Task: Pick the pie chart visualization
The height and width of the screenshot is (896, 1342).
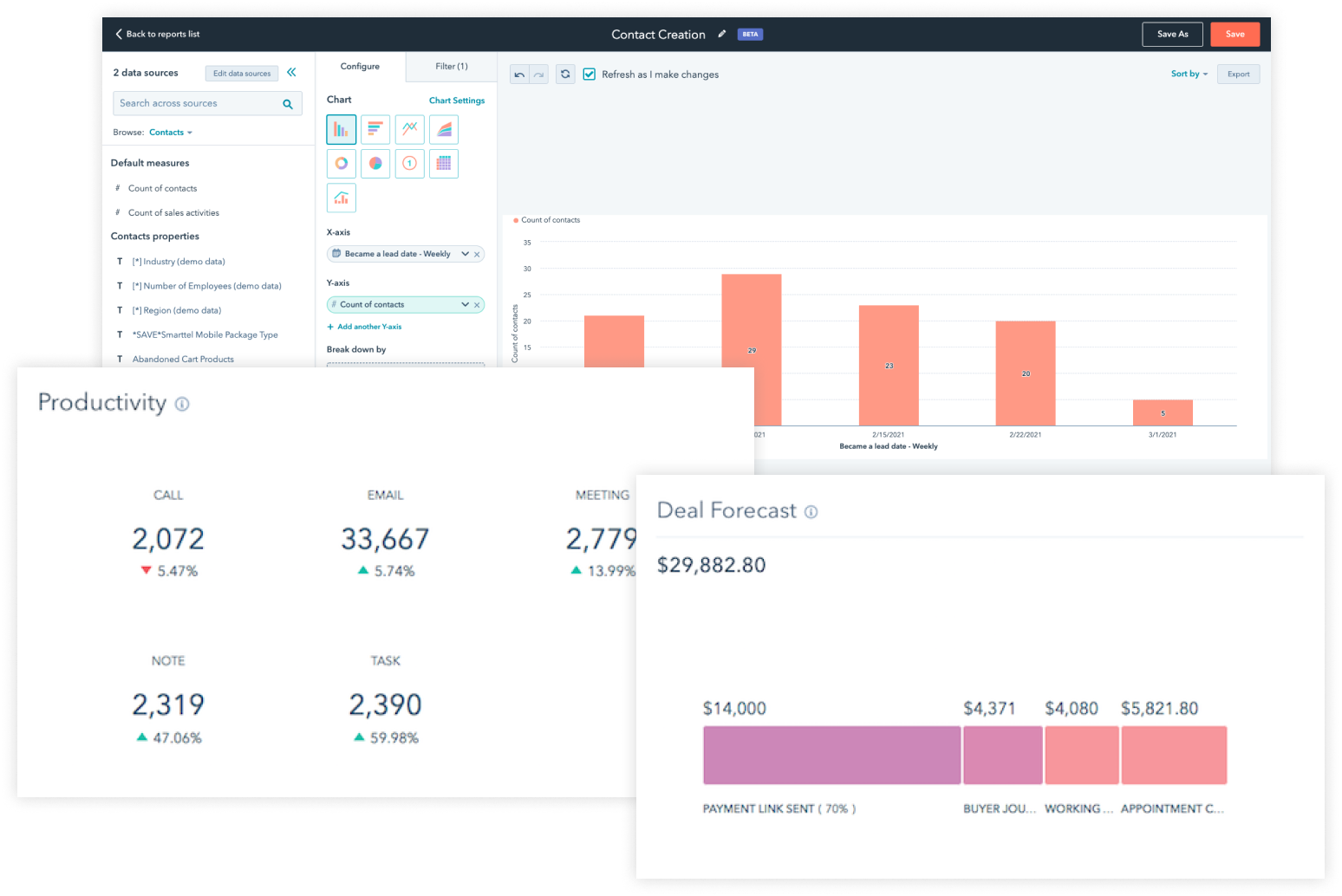Action: [375, 163]
